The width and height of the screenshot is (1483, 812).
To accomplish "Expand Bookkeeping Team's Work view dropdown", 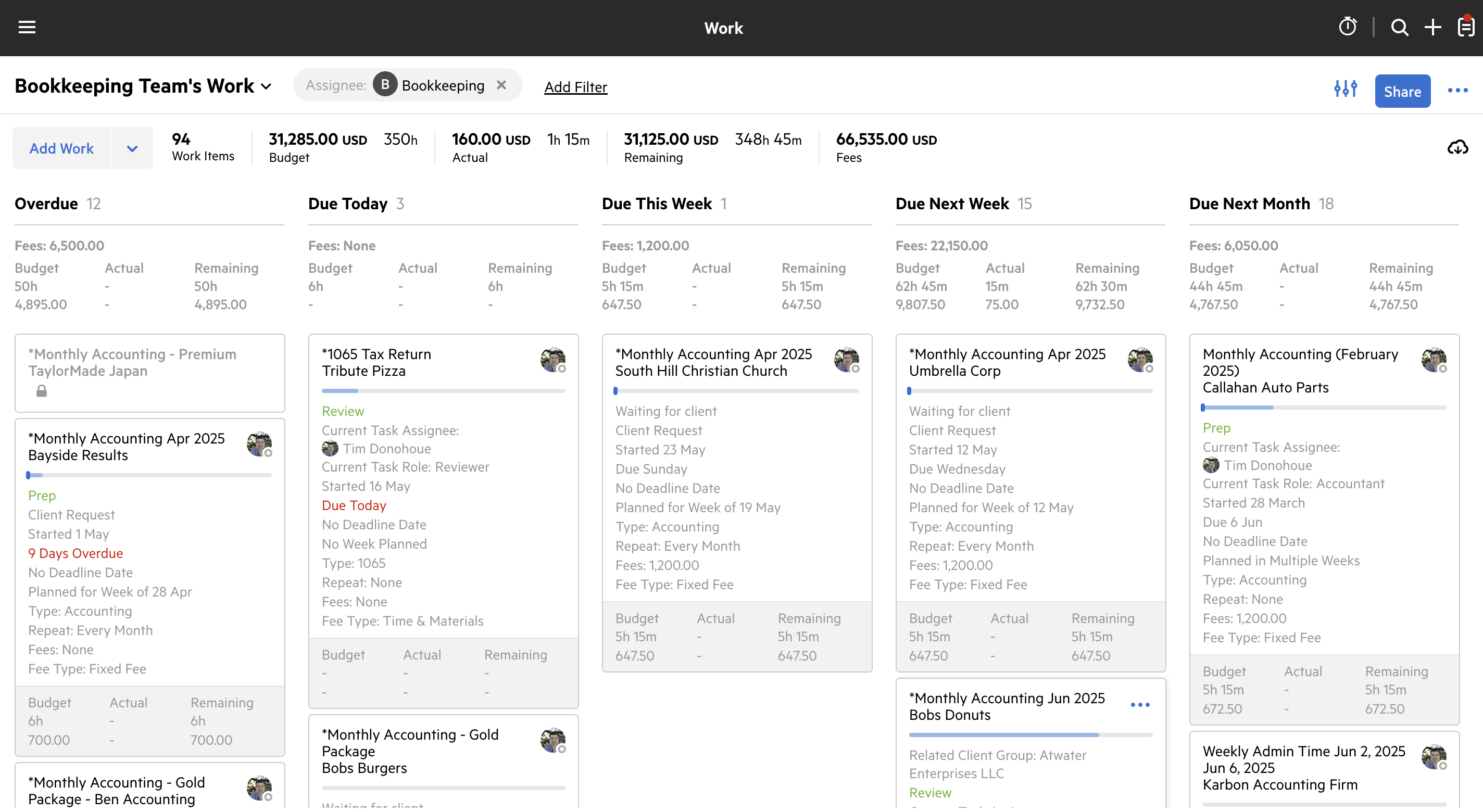I will pos(266,86).
